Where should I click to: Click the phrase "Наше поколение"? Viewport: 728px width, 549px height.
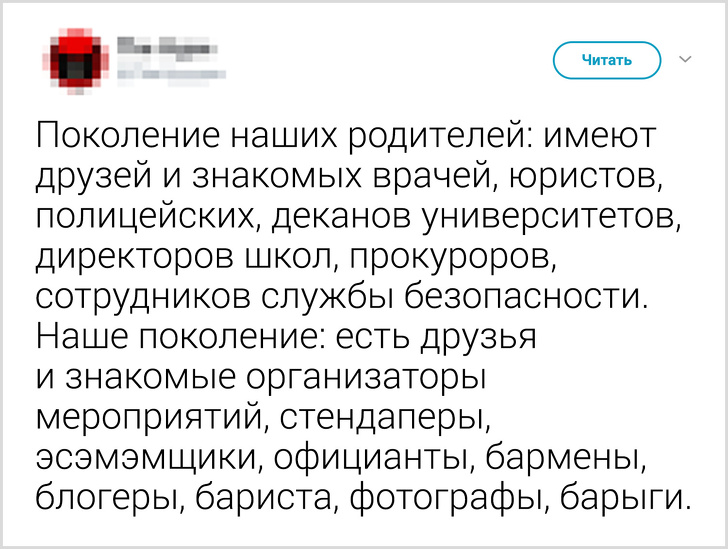pos(174,339)
